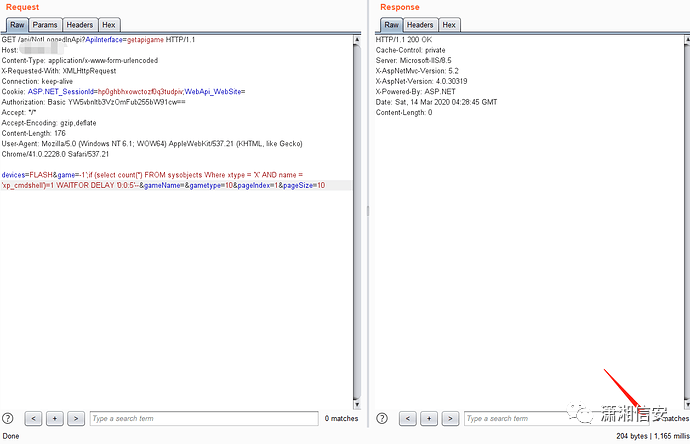This screenshot has height=444, width=690.
Task: Open Response panel help icon
Action: pos(382,418)
